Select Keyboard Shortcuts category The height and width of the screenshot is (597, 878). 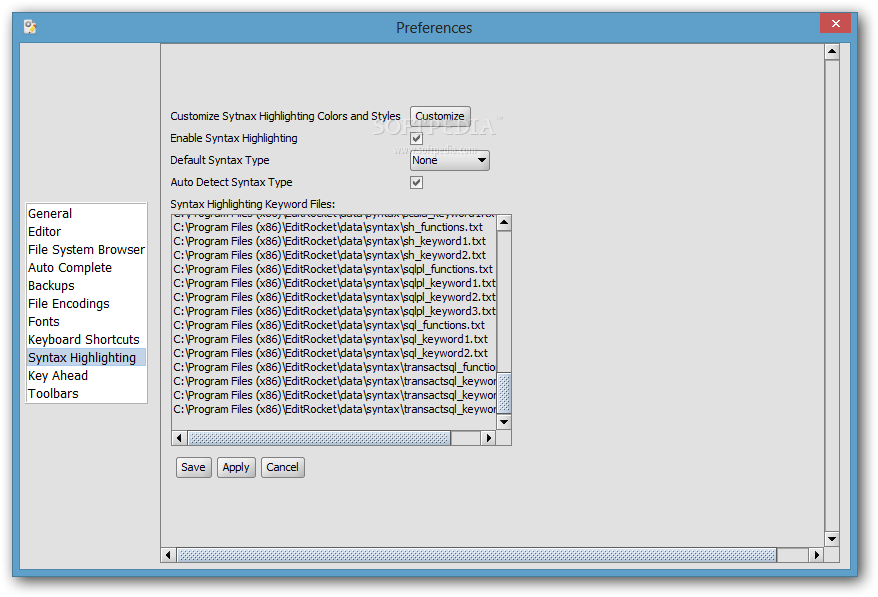[86, 339]
